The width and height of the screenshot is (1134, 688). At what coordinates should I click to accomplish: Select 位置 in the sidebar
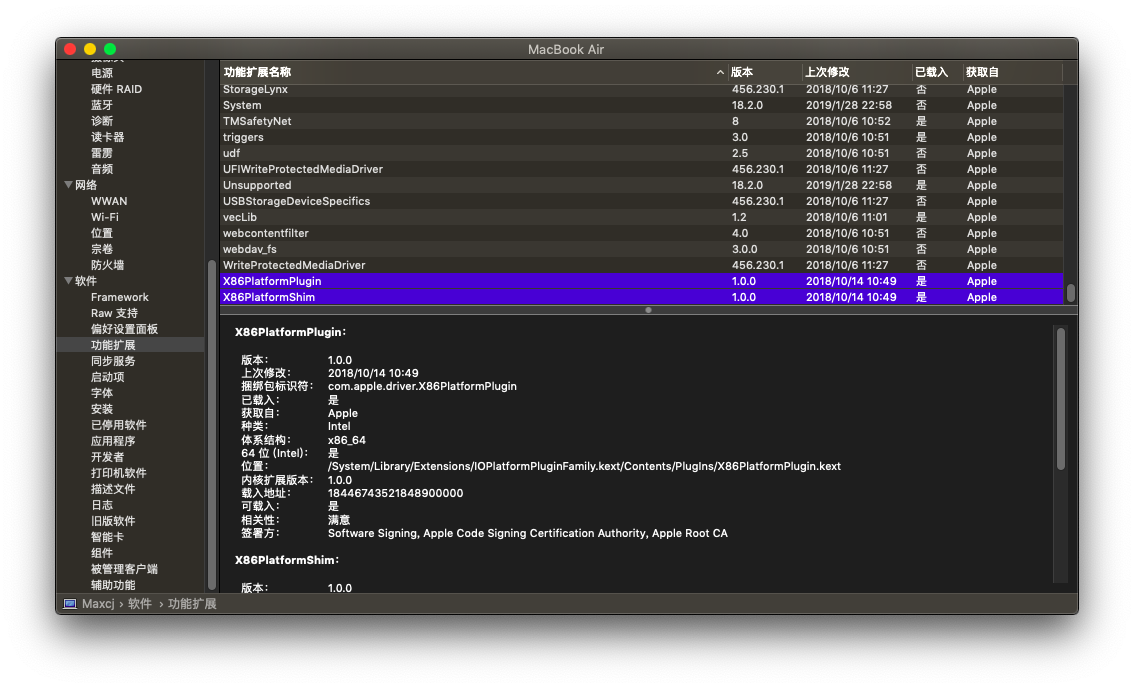click(102, 233)
